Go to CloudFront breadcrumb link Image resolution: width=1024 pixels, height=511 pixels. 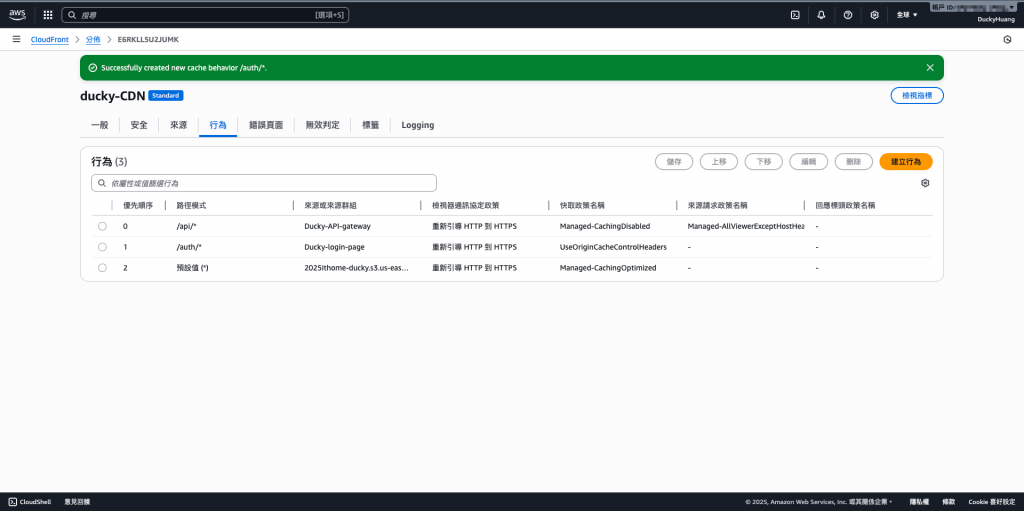pyautogui.click(x=50, y=40)
